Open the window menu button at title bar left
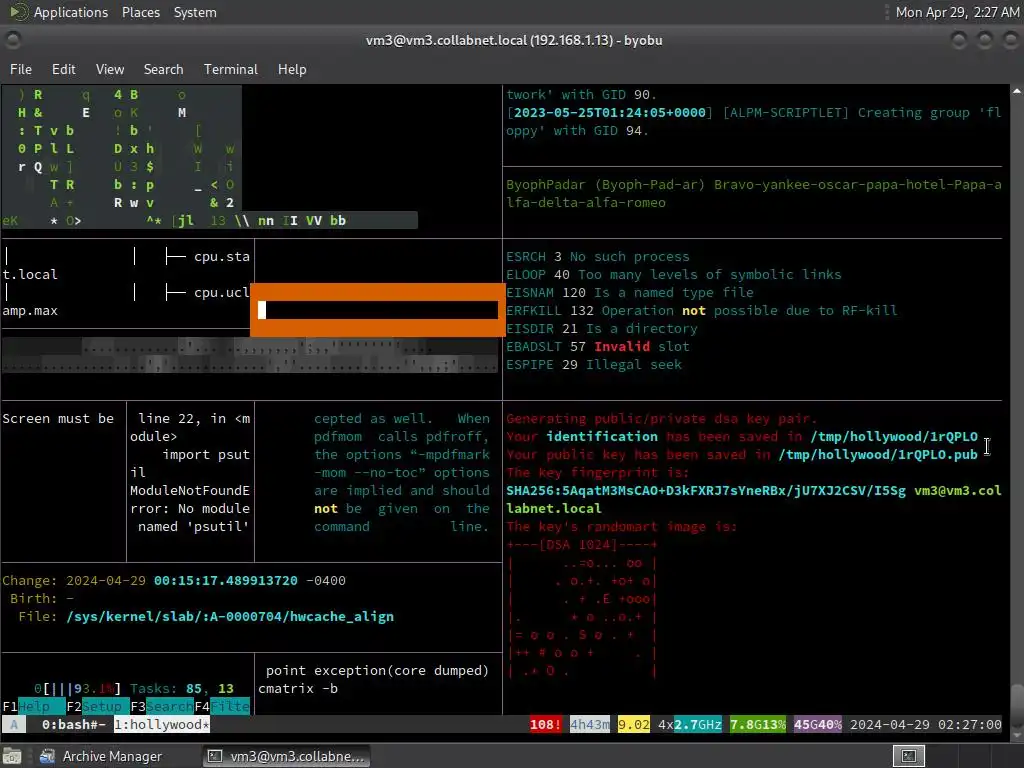Image resolution: width=1024 pixels, height=768 pixels. pos(12,40)
